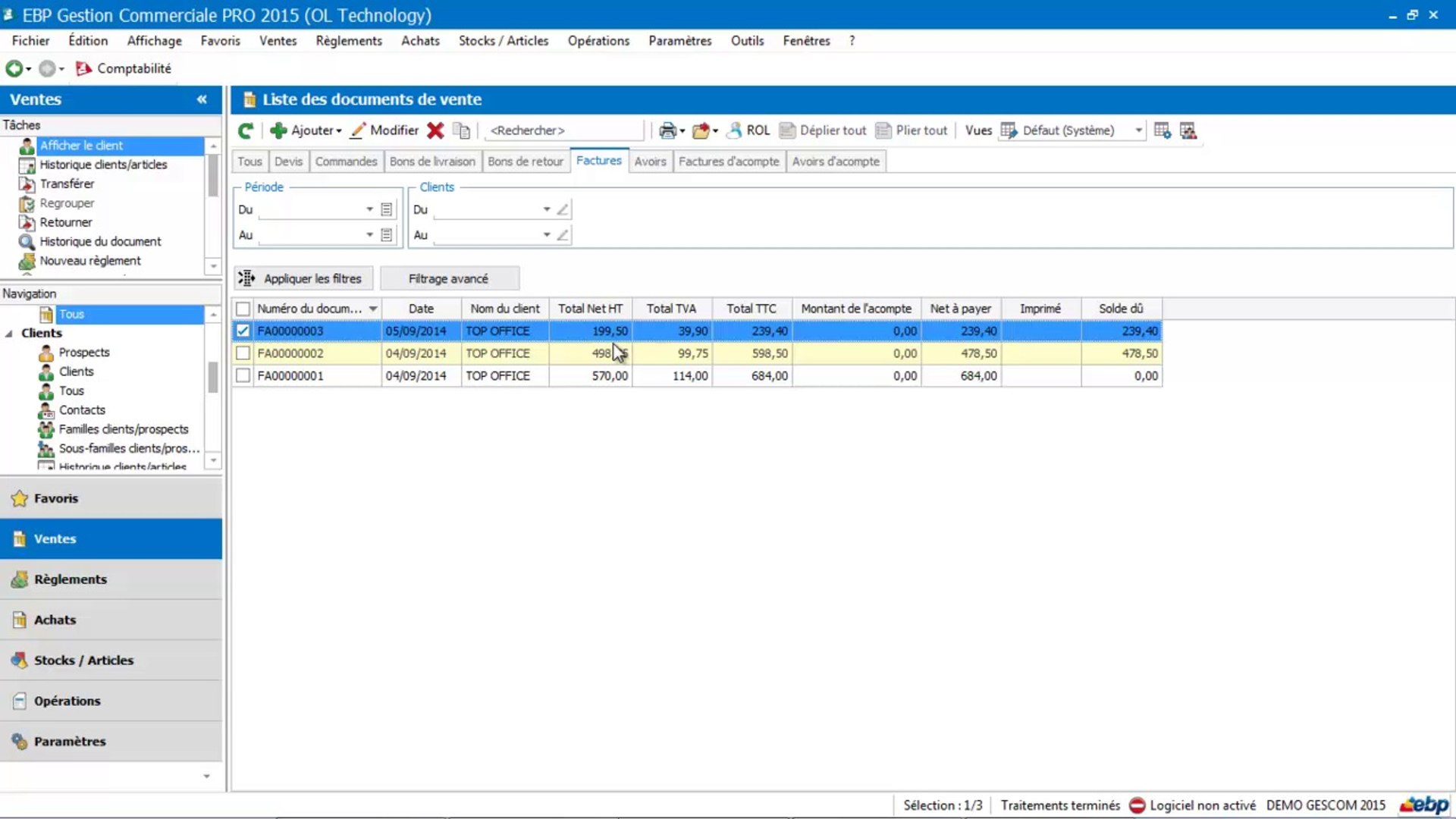Click the Filtrage avancé button
The image size is (1456, 819).
449,278
